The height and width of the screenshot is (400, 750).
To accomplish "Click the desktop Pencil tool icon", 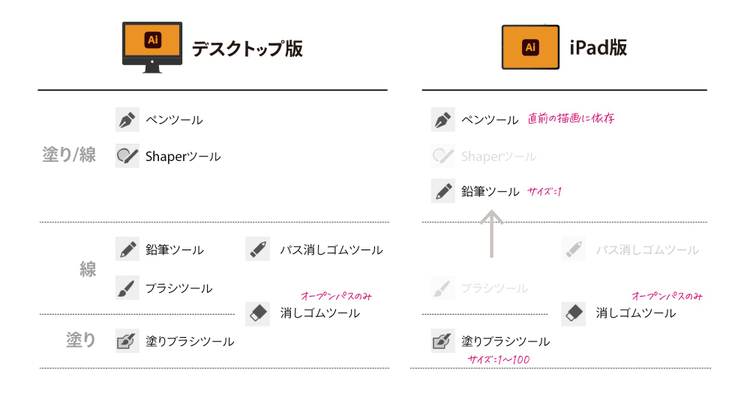I will (x=127, y=249).
